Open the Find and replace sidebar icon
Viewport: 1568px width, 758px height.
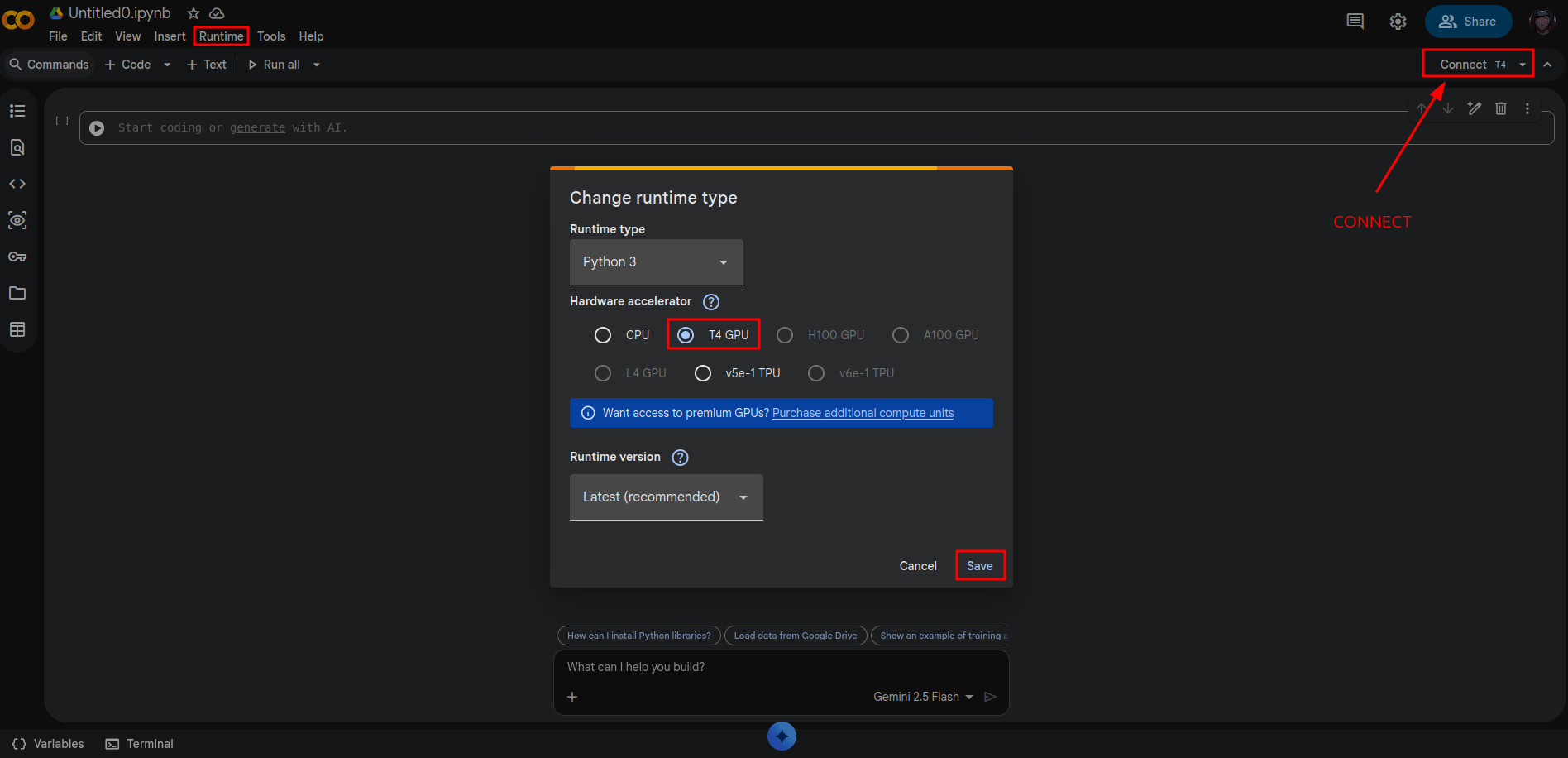(x=17, y=147)
